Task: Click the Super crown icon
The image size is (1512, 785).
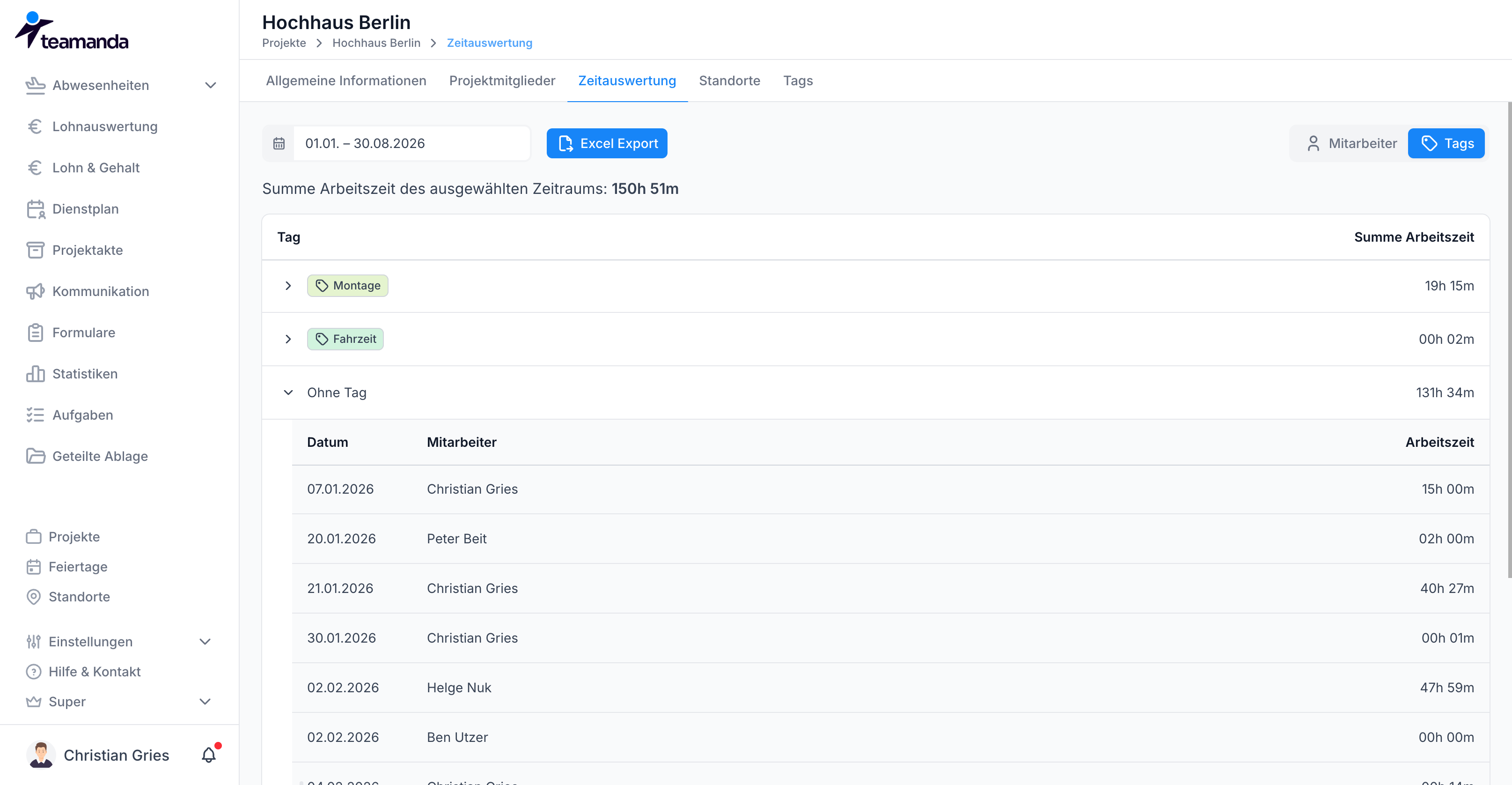Action: coord(33,702)
